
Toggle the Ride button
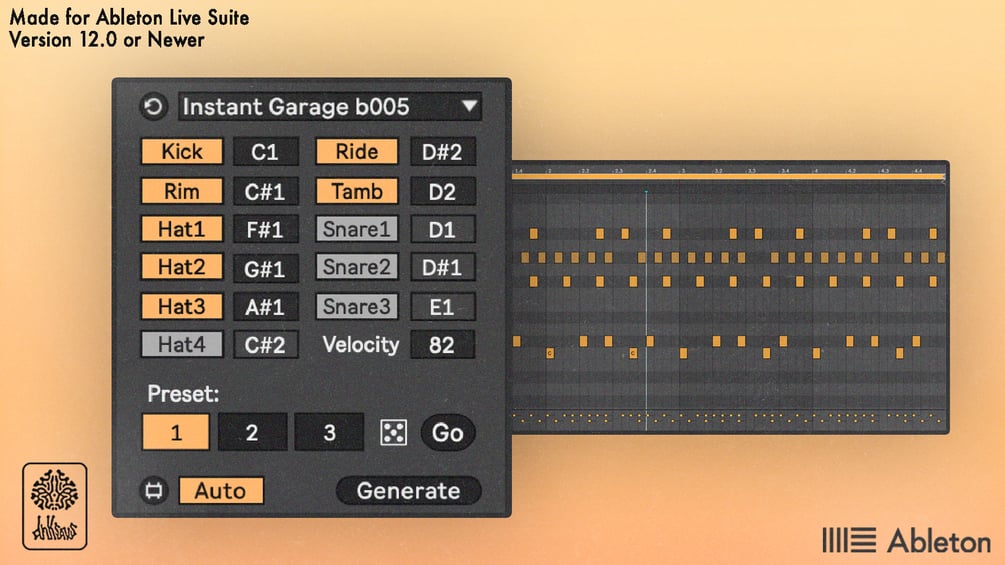coord(357,152)
